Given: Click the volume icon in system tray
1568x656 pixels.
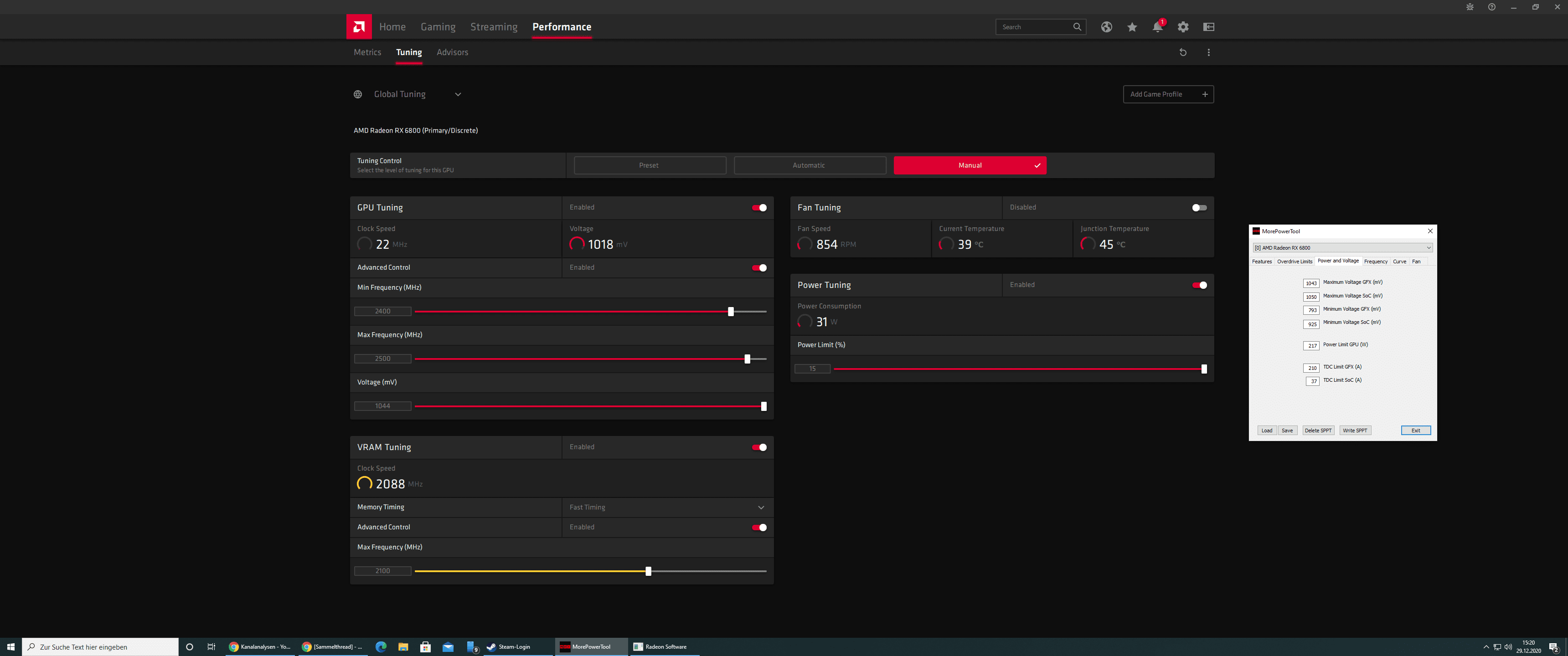Looking at the screenshot, I should [1508, 647].
